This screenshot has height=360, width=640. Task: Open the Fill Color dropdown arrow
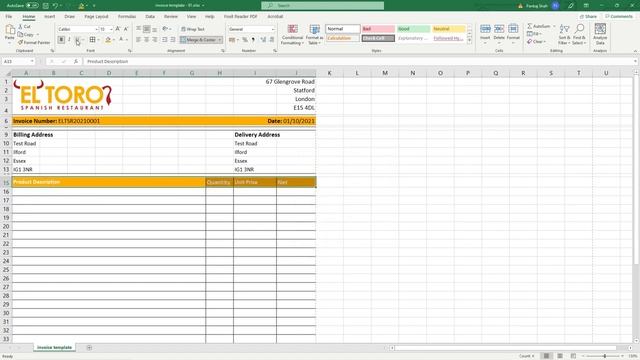114,40
